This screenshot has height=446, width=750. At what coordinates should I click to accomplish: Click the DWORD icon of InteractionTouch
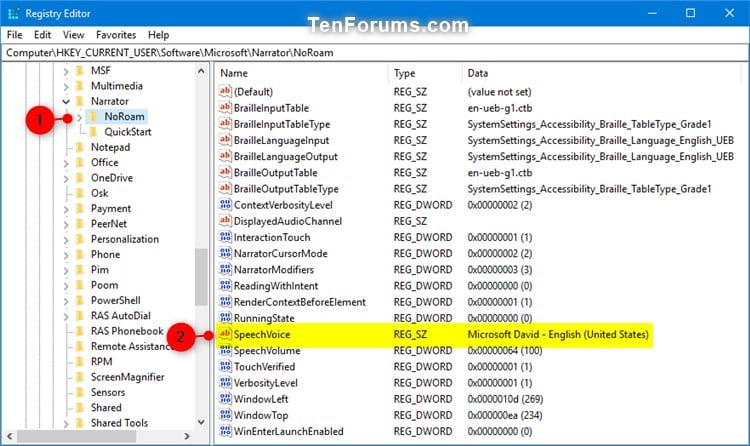pos(225,237)
